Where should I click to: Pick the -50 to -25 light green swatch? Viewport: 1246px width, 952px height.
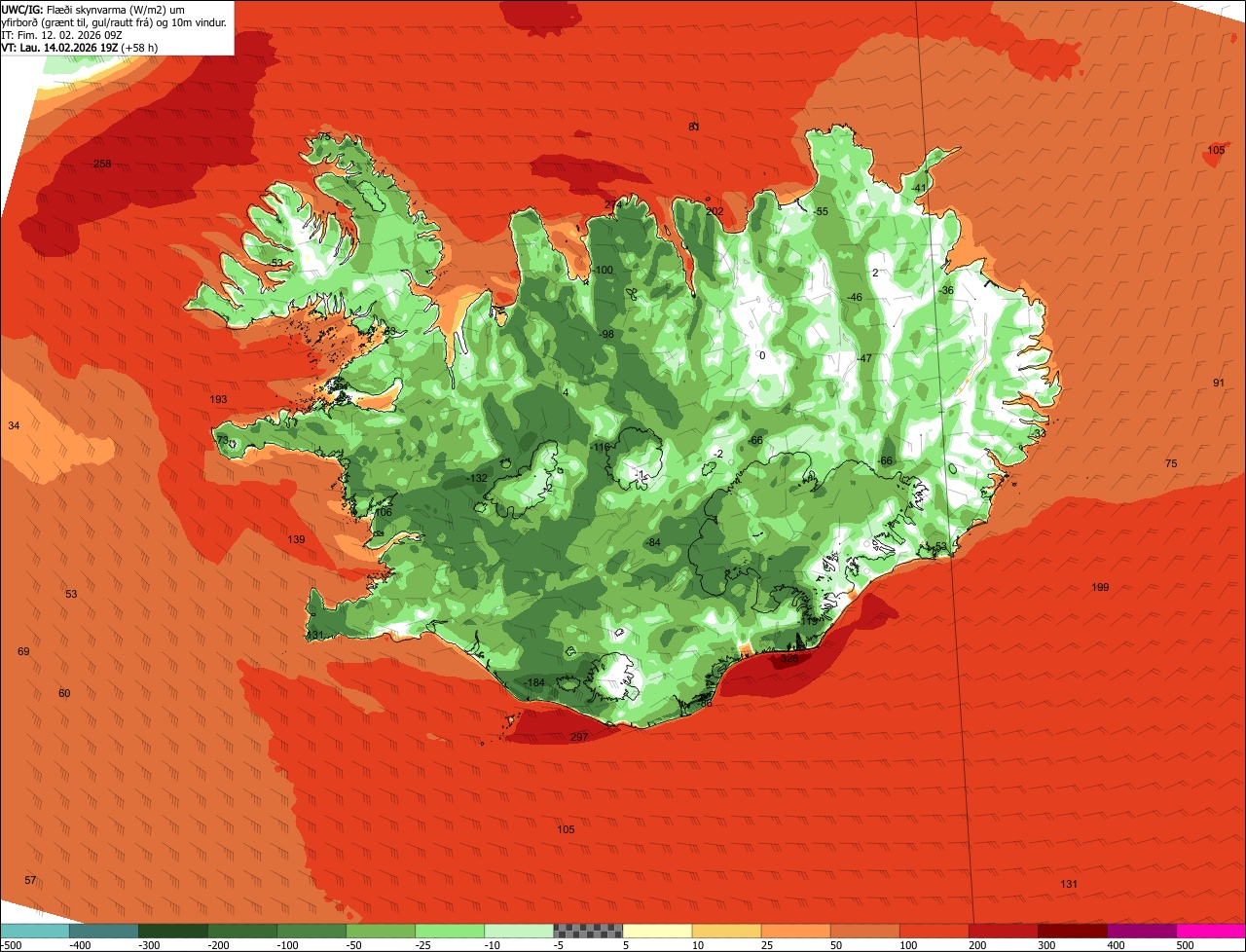point(381,932)
